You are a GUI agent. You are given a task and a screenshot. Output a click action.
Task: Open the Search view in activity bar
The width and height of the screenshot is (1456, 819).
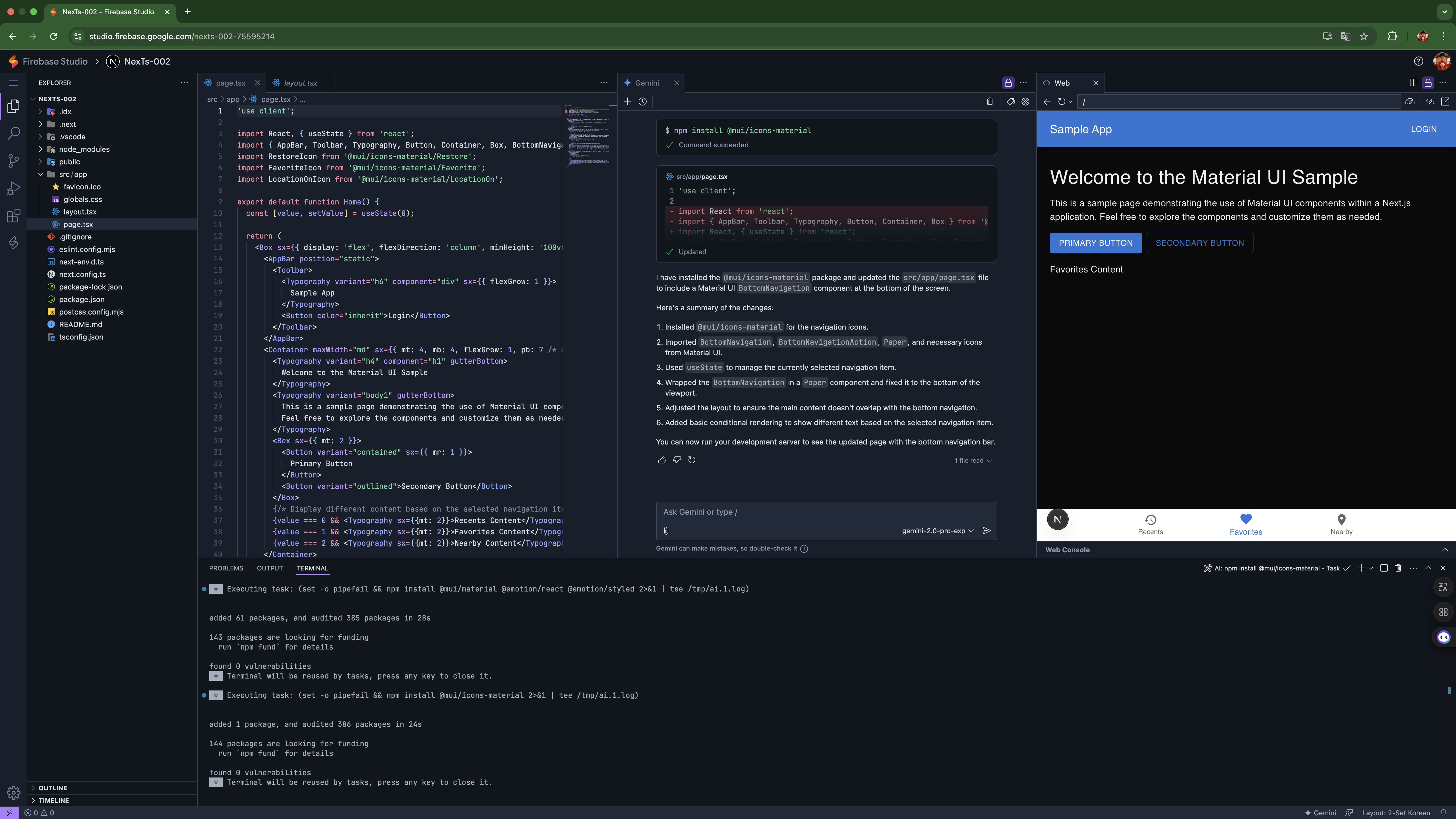coord(14,133)
